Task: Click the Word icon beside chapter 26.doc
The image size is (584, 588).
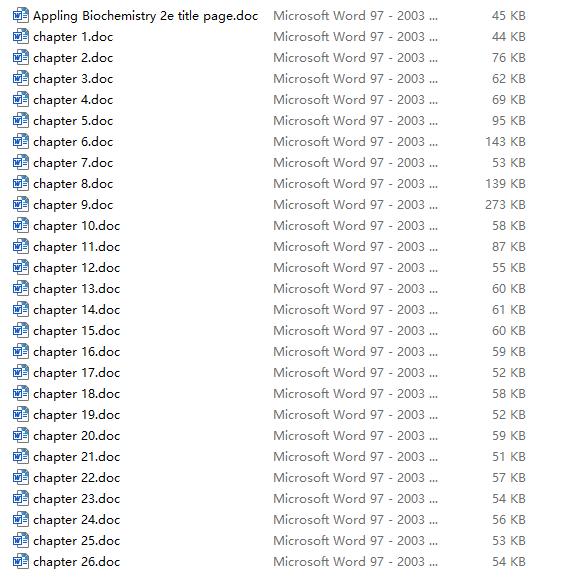Action: click(21, 561)
